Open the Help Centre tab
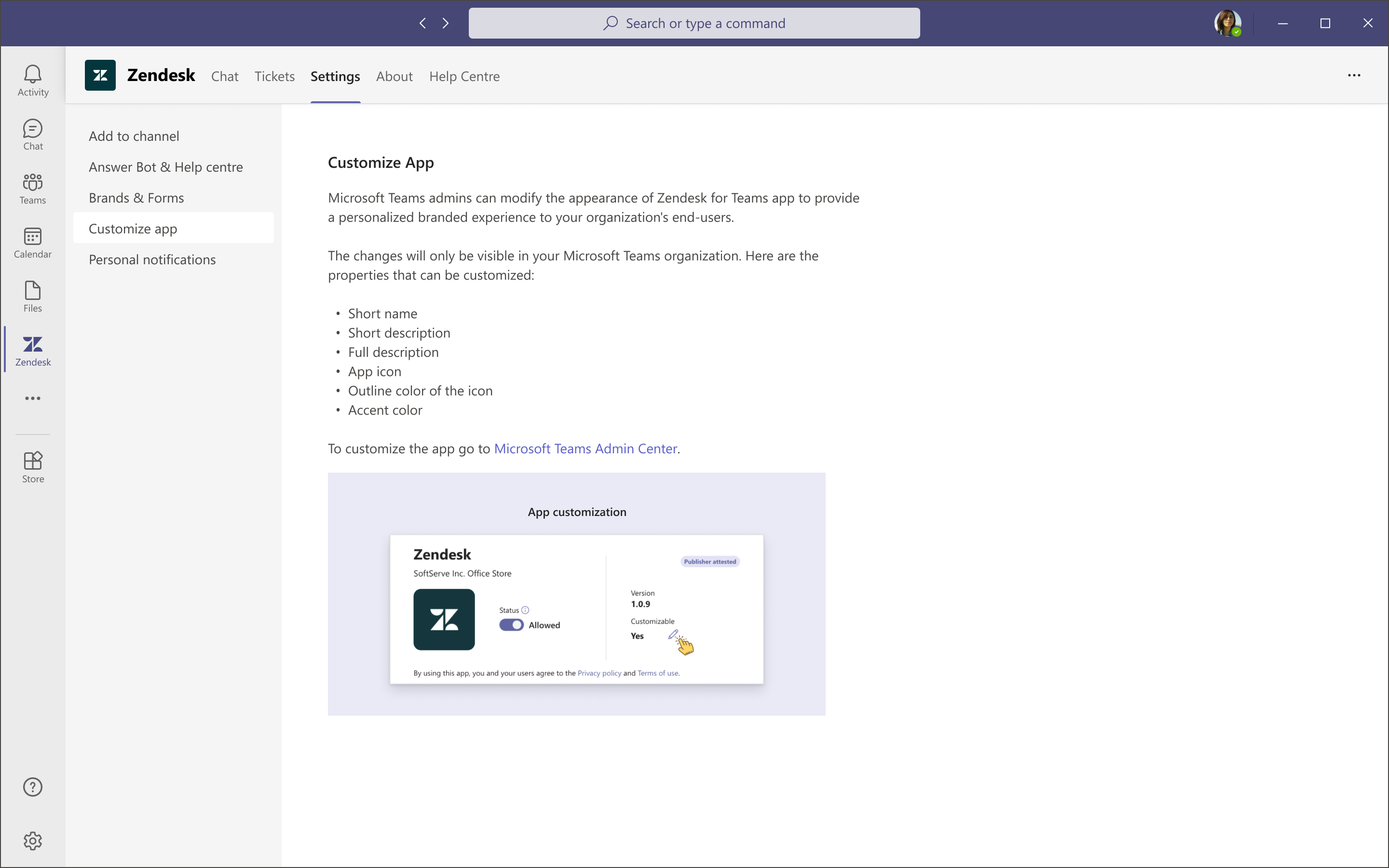The height and width of the screenshot is (868, 1389). pyautogui.click(x=464, y=76)
